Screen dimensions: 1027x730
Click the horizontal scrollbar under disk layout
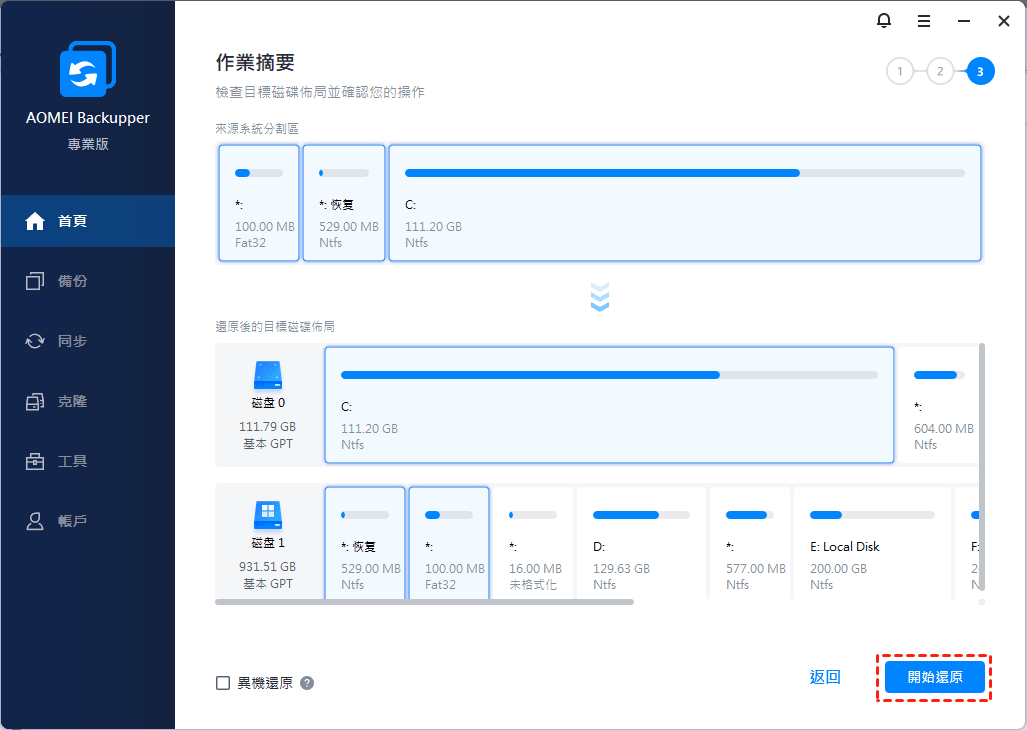425,602
